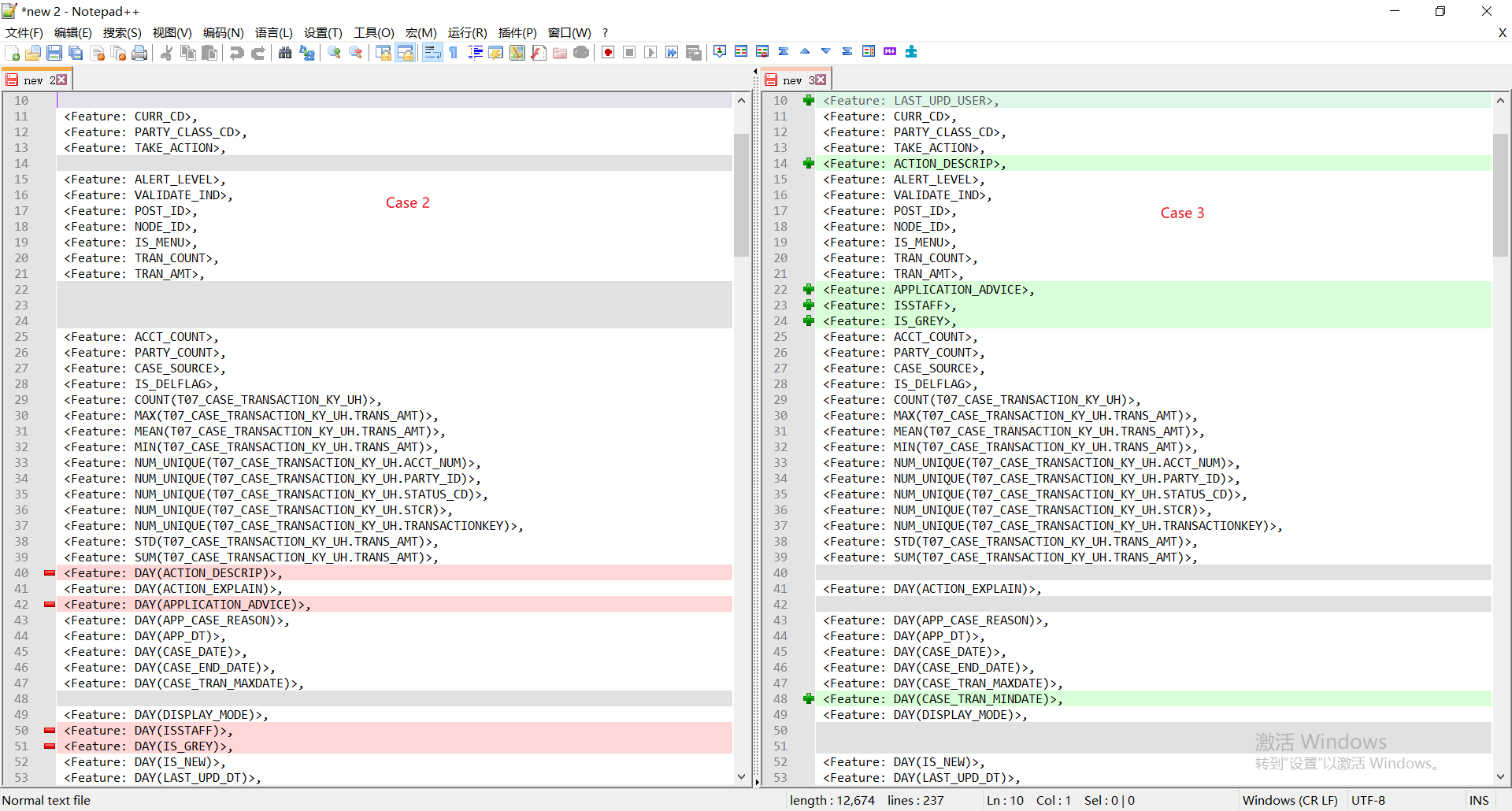The width and height of the screenshot is (1512, 811).
Task: Undo the last edit via toolbar
Action: click(236, 53)
